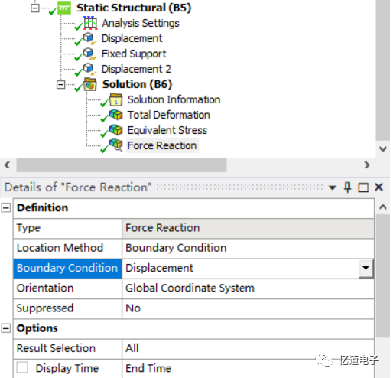Viewport: 391px width, 378px height.
Task: Click the Orientation value Global Coordinate System
Action: click(x=190, y=288)
